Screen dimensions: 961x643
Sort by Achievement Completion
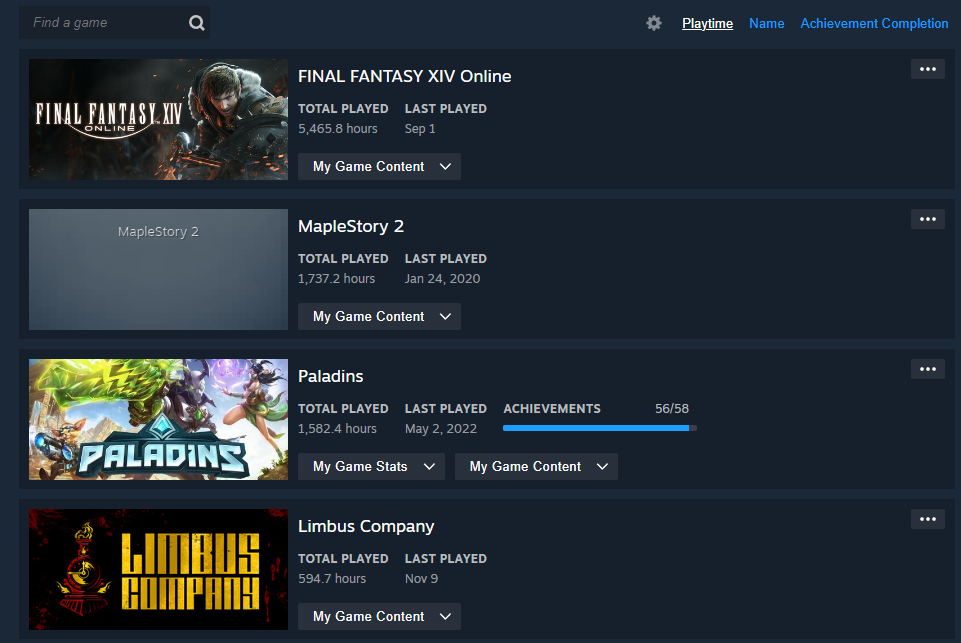874,23
